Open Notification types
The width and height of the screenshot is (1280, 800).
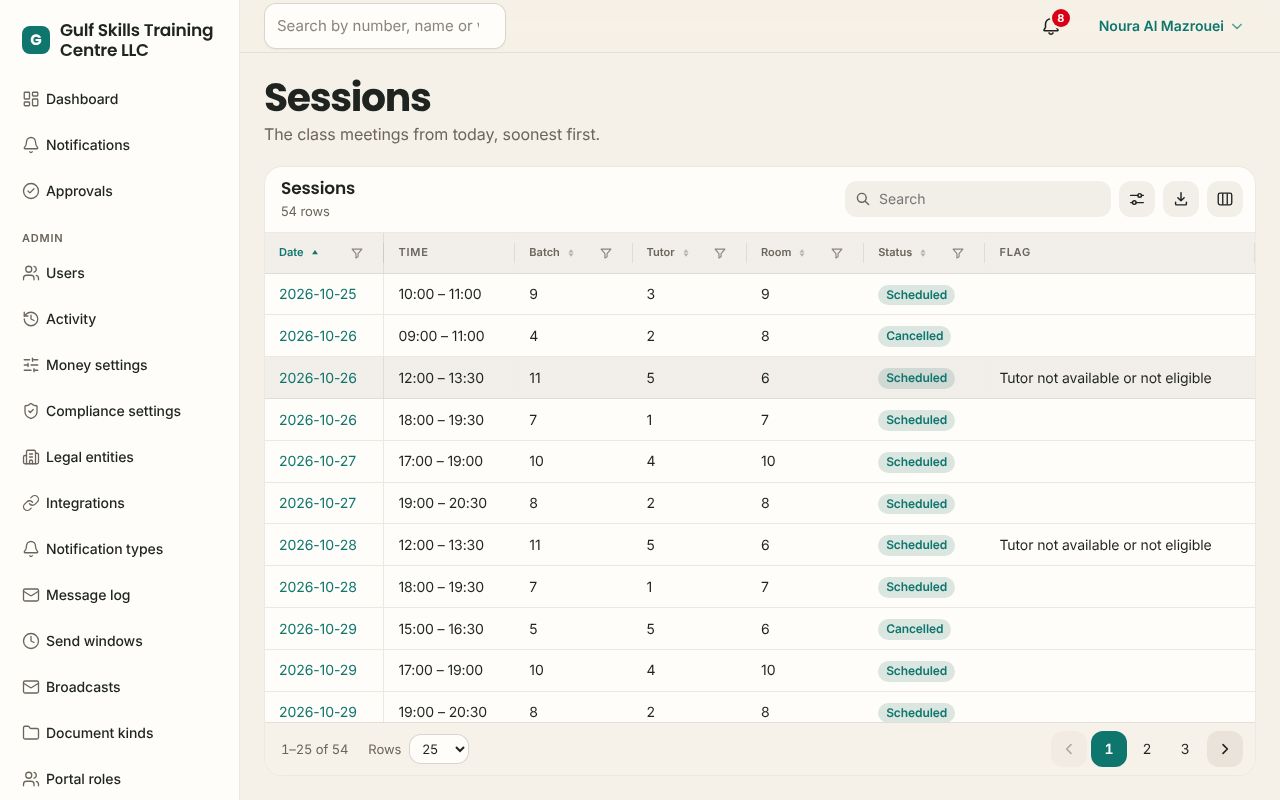120,549
